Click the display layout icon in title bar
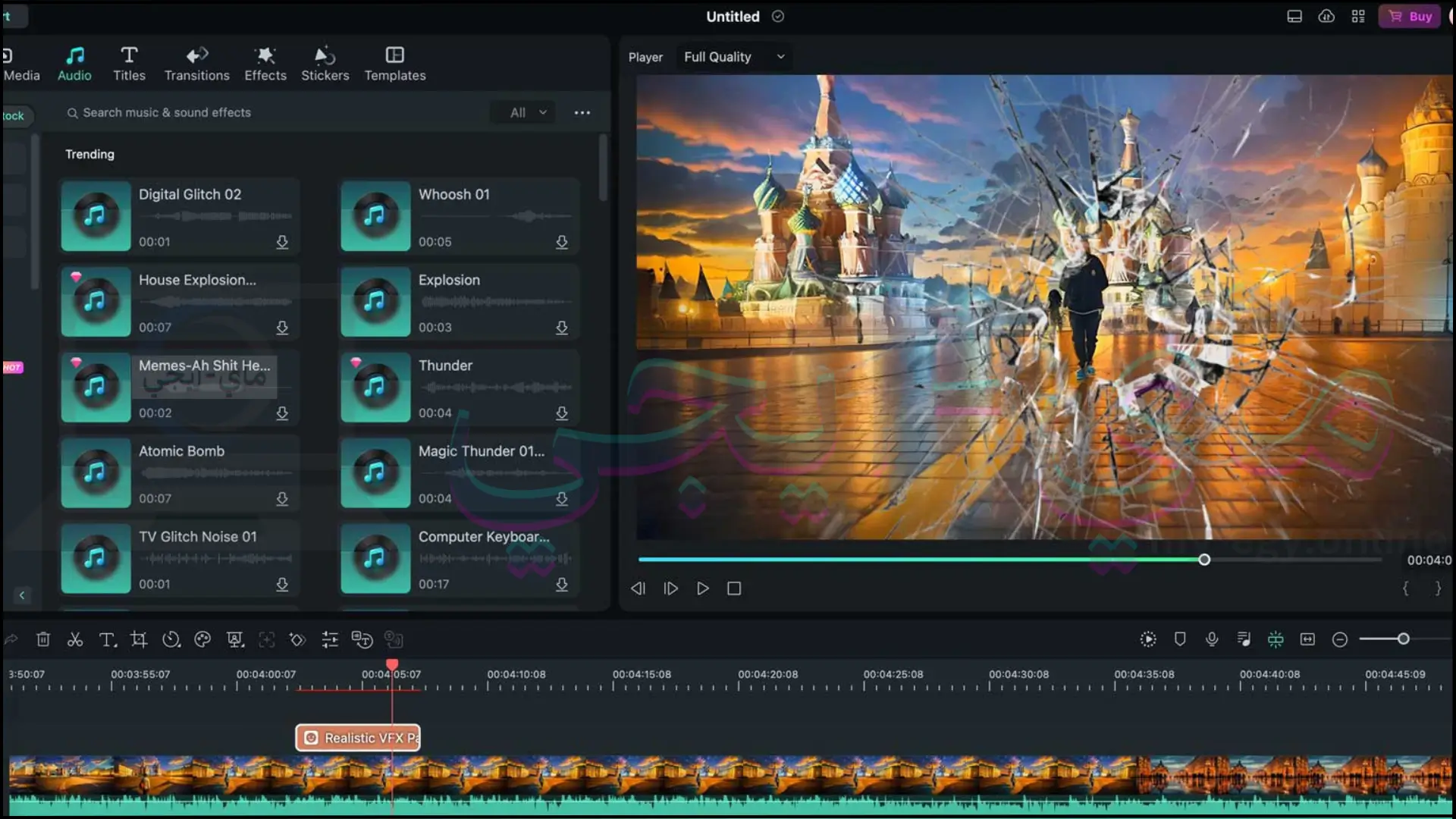Image resolution: width=1456 pixels, height=819 pixels. [x=1294, y=16]
